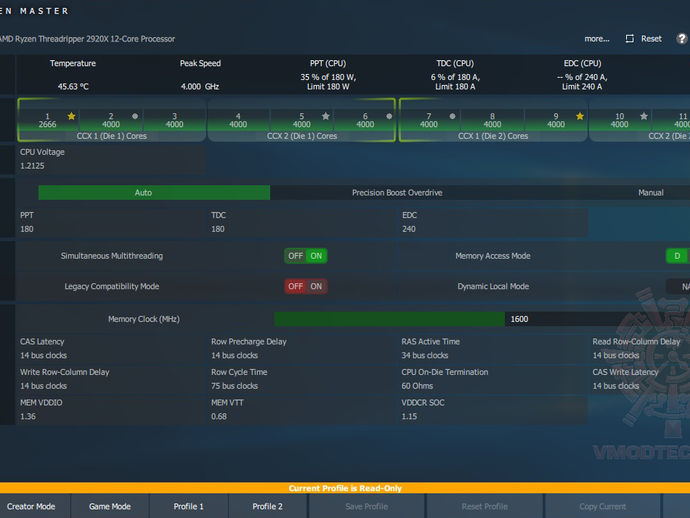This screenshot has height=518, width=690.
Task: Toggle the Simultaneous Multithreading OFF/ON switch
Action: pyautogui.click(x=306, y=256)
